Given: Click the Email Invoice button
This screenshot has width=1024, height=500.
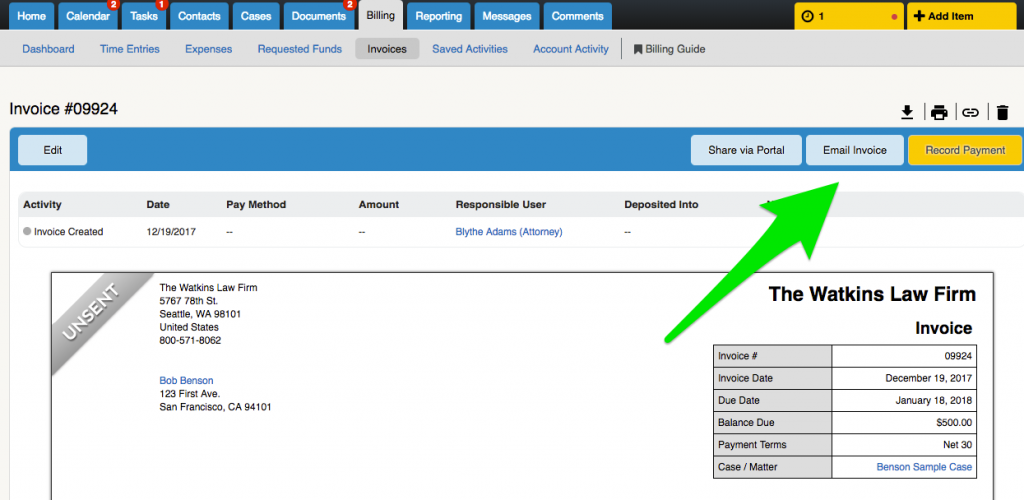Looking at the screenshot, I should coord(855,150).
